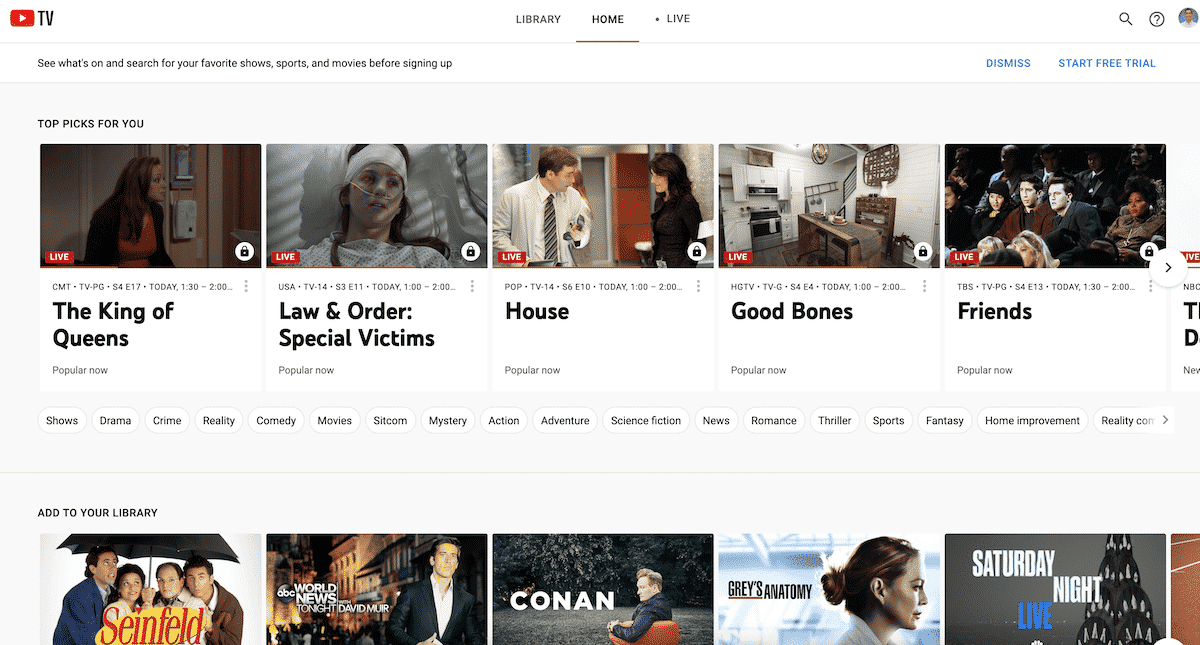Click the lock icon on The King of Queens
Screen dimensions: 1200x645
[x=245, y=251]
